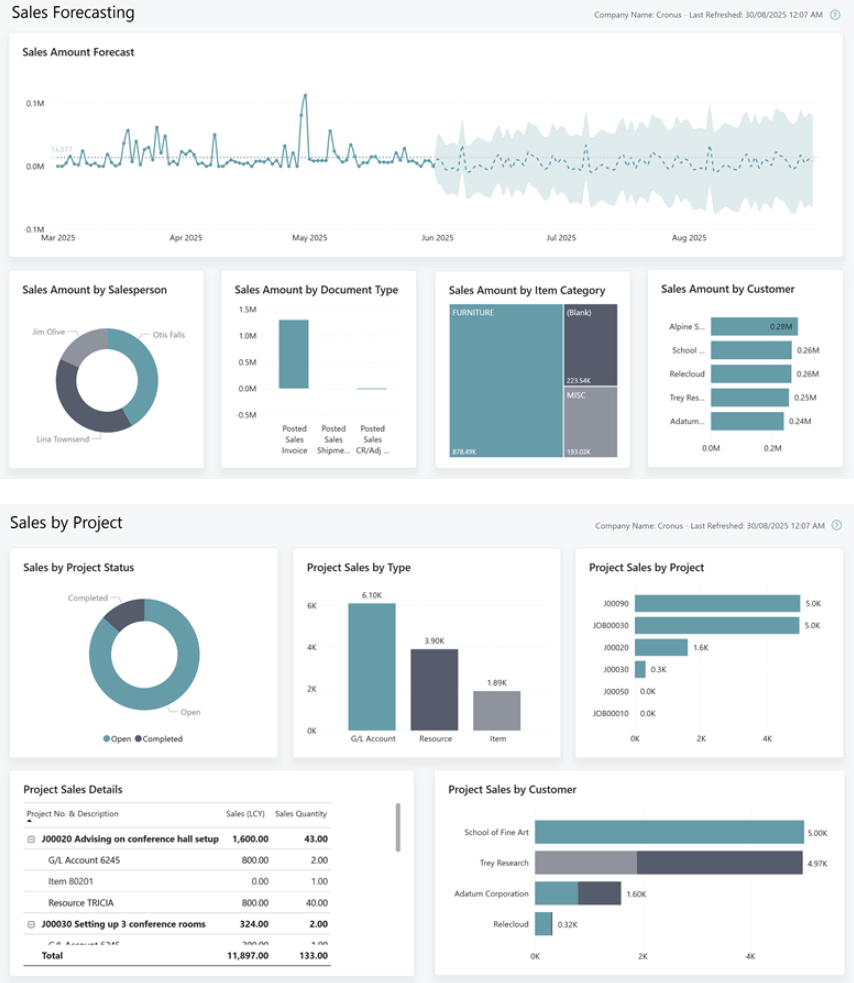
Task: Select the Resource bar in Project Sales by Type
Action: [434, 689]
